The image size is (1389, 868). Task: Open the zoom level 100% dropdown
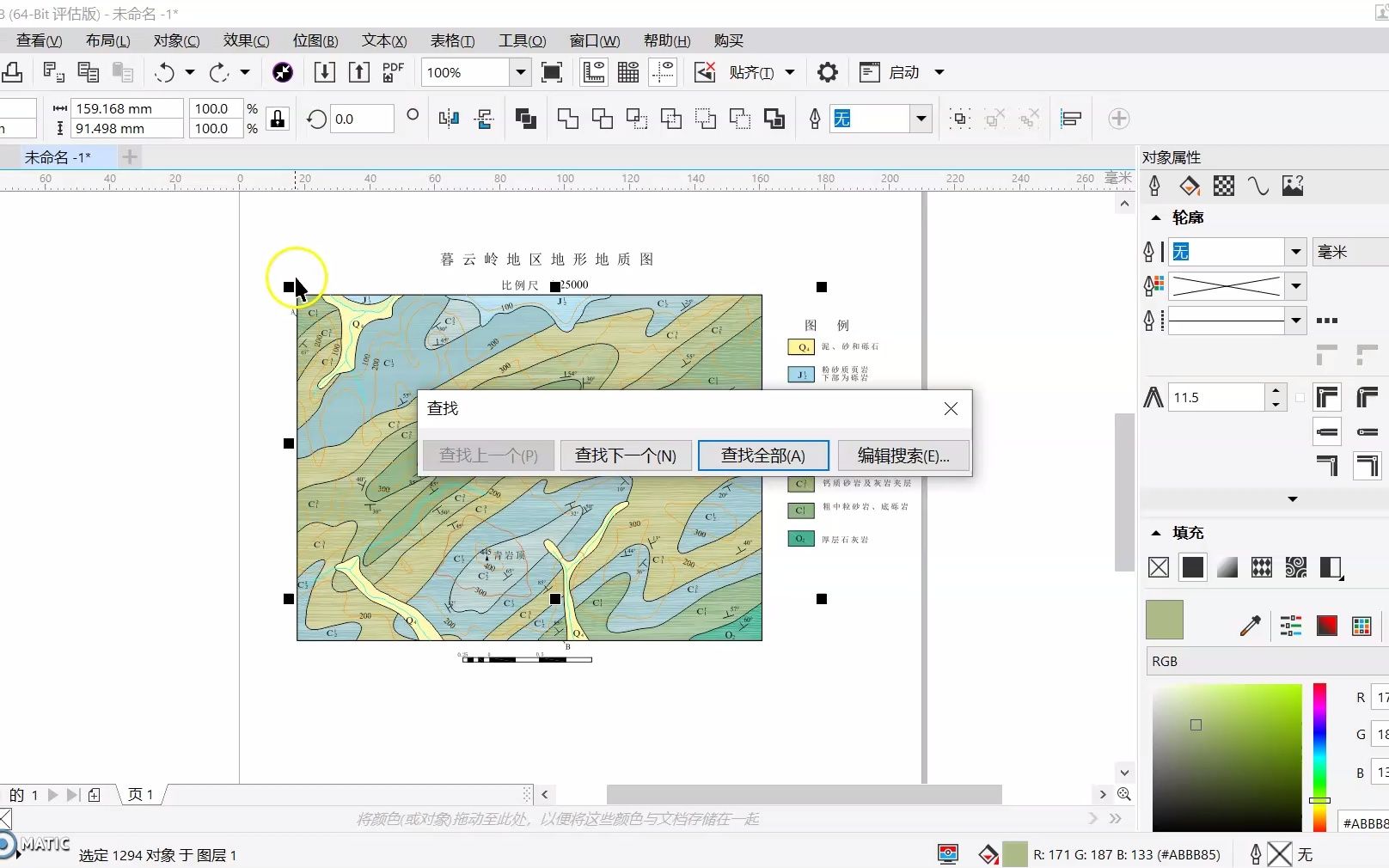tap(520, 72)
